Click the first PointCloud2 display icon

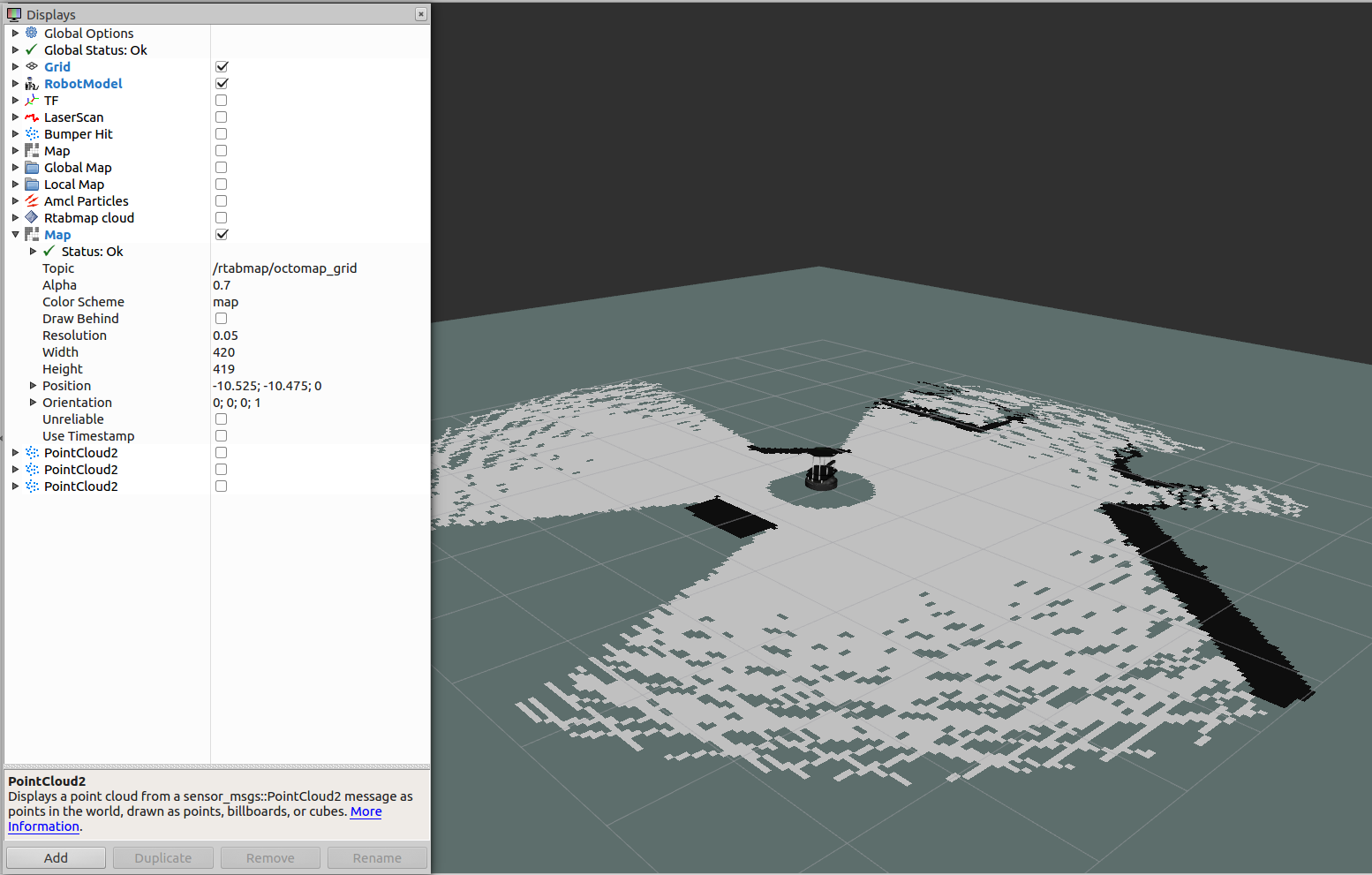click(x=31, y=452)
